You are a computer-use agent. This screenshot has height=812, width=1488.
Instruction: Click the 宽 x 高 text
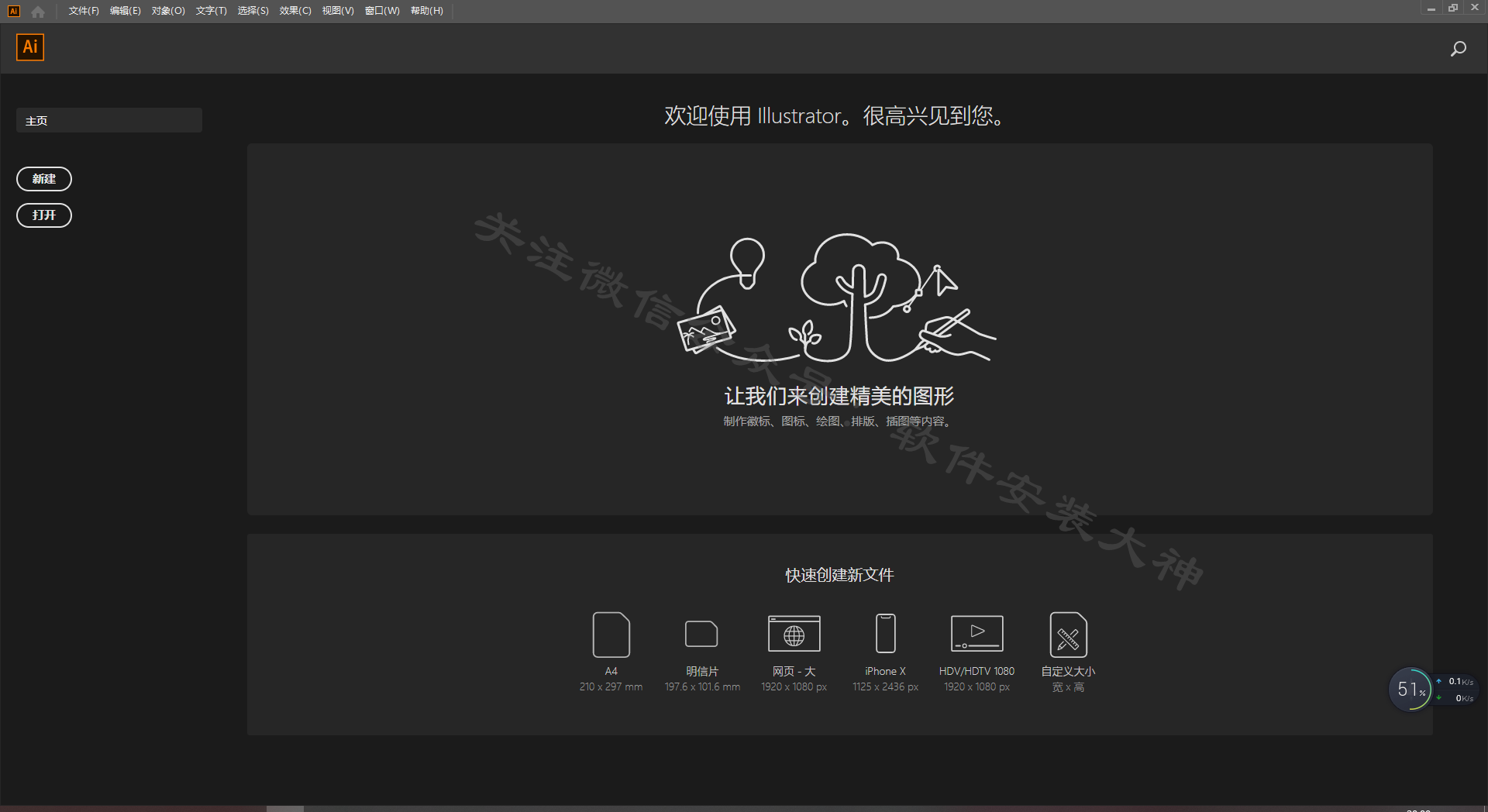[x=1068, y=688]
